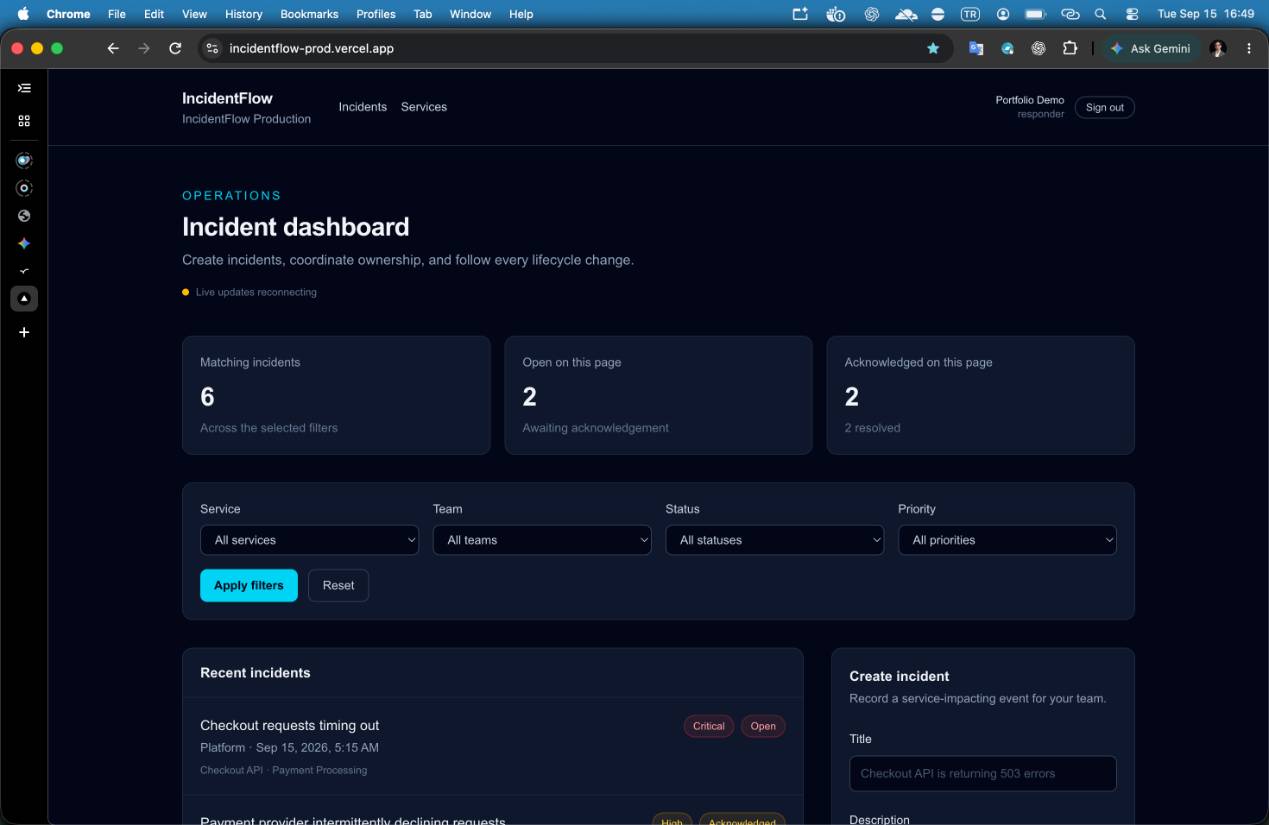The image size is (1269, 825).
Task: Open the colorful Gemini star tab in sidebar
Action: [x=24, y=243]
